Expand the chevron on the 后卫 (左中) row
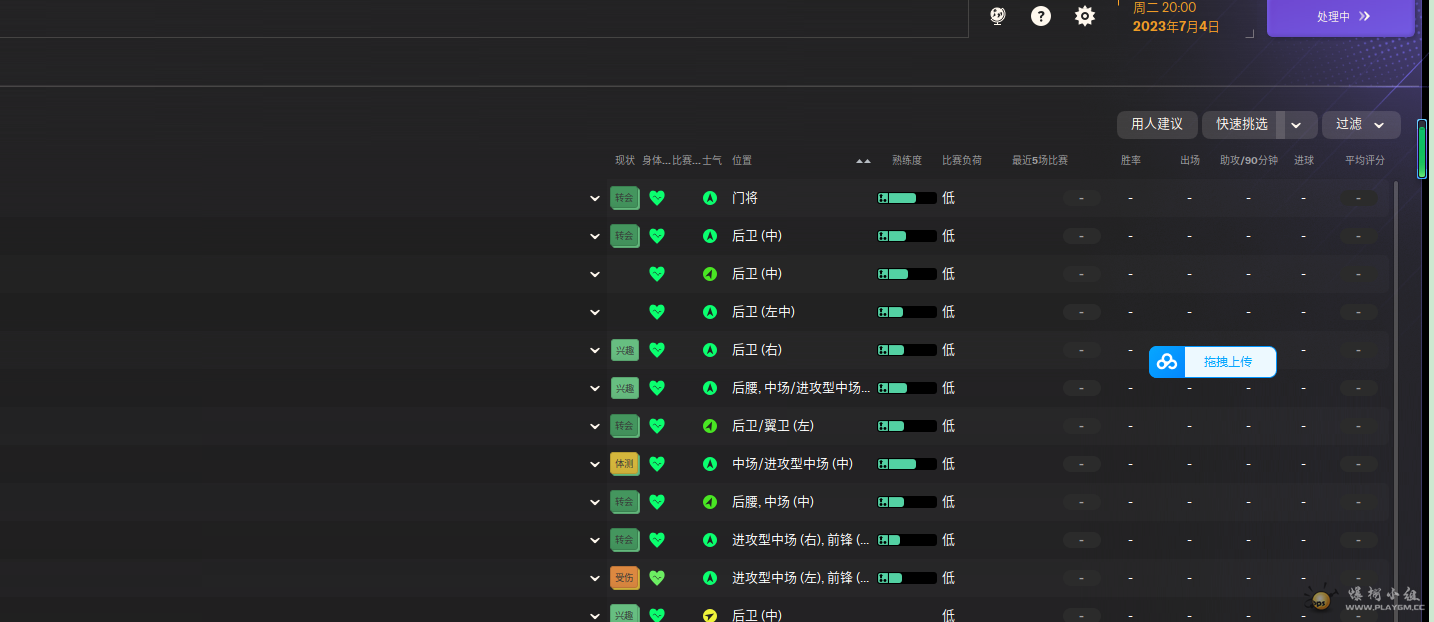 tap(595, 312)
